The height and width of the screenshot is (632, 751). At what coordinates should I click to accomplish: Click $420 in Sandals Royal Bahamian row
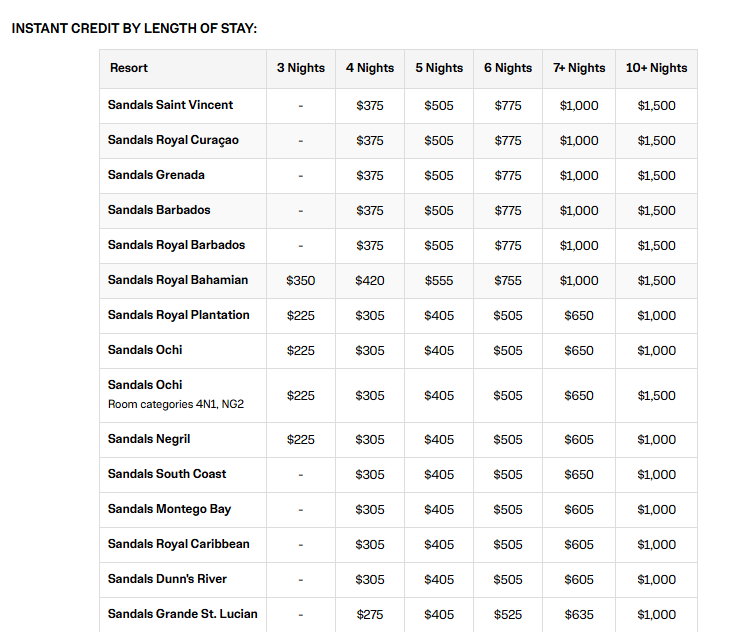(x=370, y=281)
